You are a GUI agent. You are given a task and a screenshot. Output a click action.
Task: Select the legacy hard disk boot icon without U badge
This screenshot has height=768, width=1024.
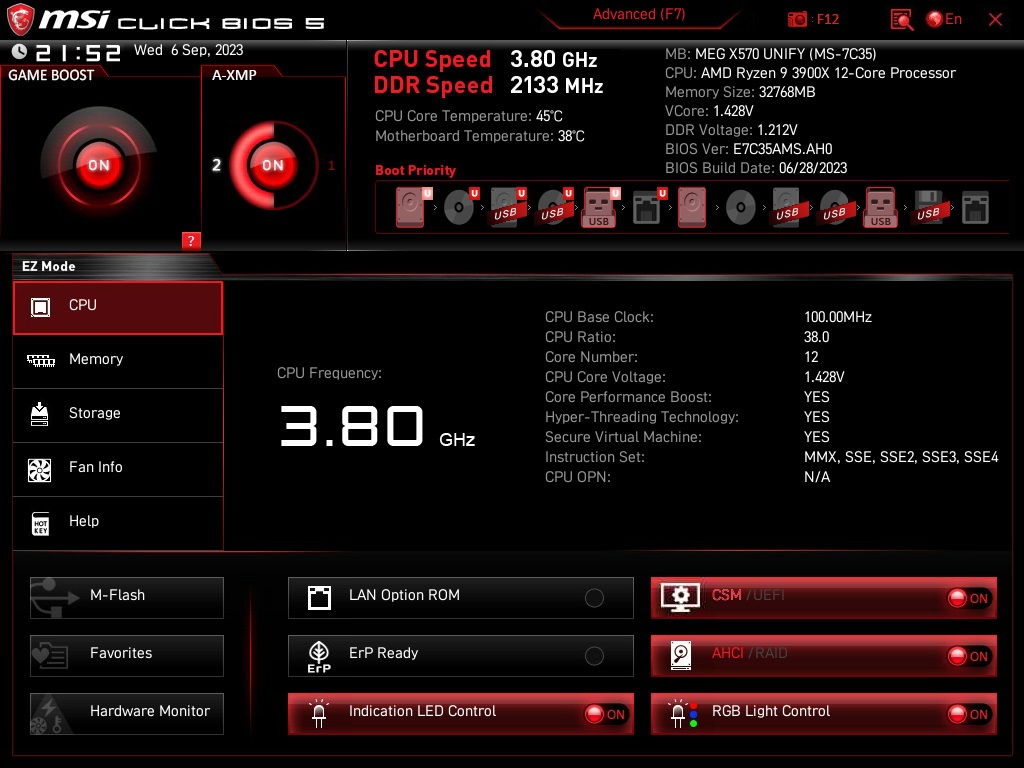[692, 208]
